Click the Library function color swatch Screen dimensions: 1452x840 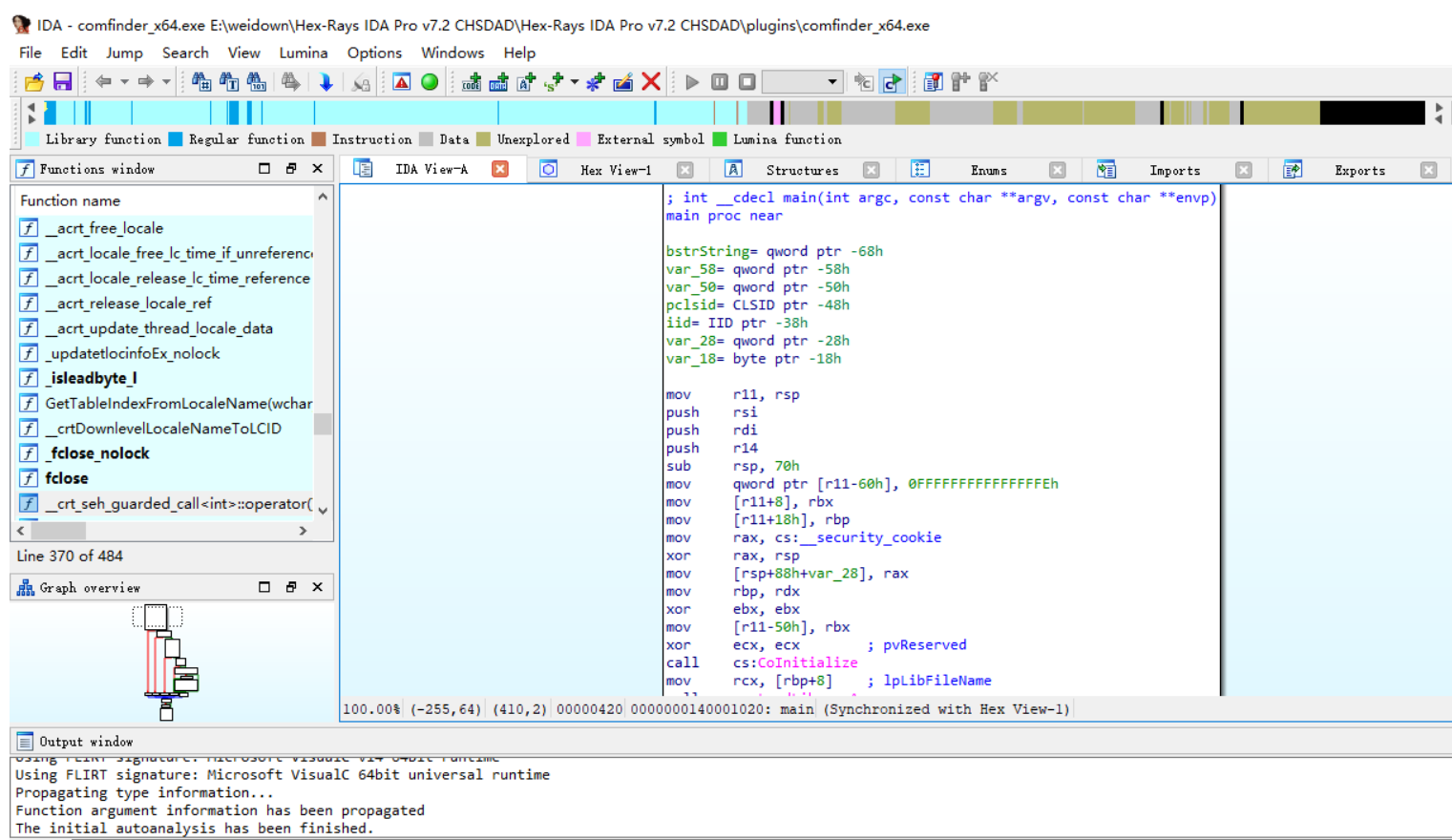point(32,139)
